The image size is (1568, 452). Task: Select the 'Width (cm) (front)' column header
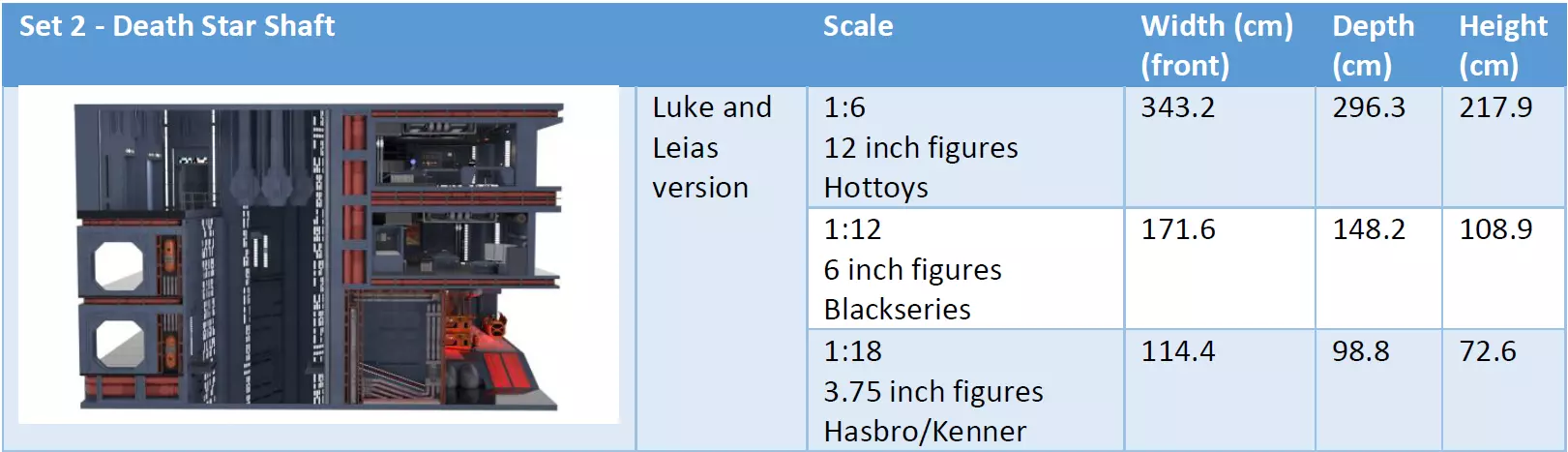[x=1216, y=45]
